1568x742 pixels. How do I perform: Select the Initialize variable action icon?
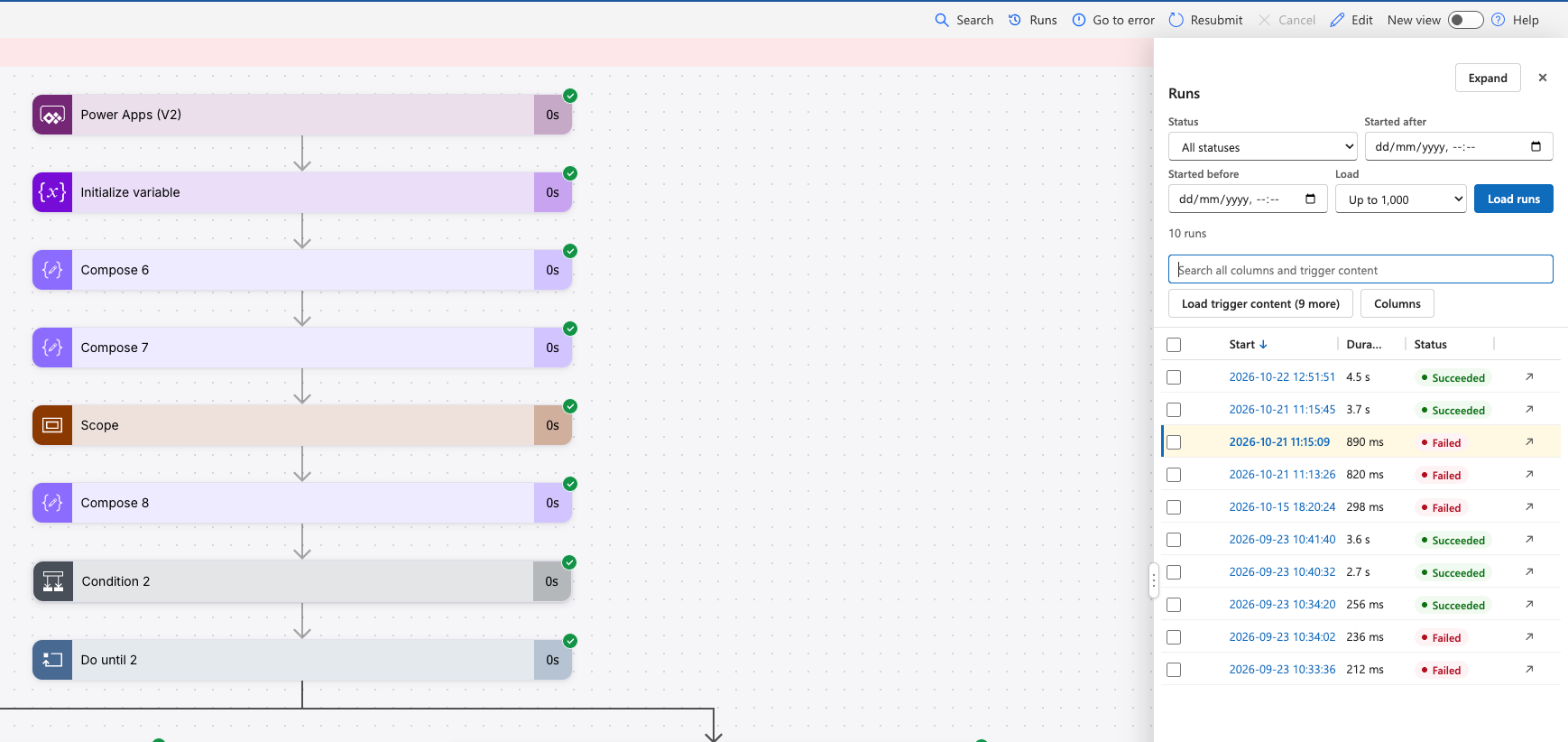[x=52, y=192]
